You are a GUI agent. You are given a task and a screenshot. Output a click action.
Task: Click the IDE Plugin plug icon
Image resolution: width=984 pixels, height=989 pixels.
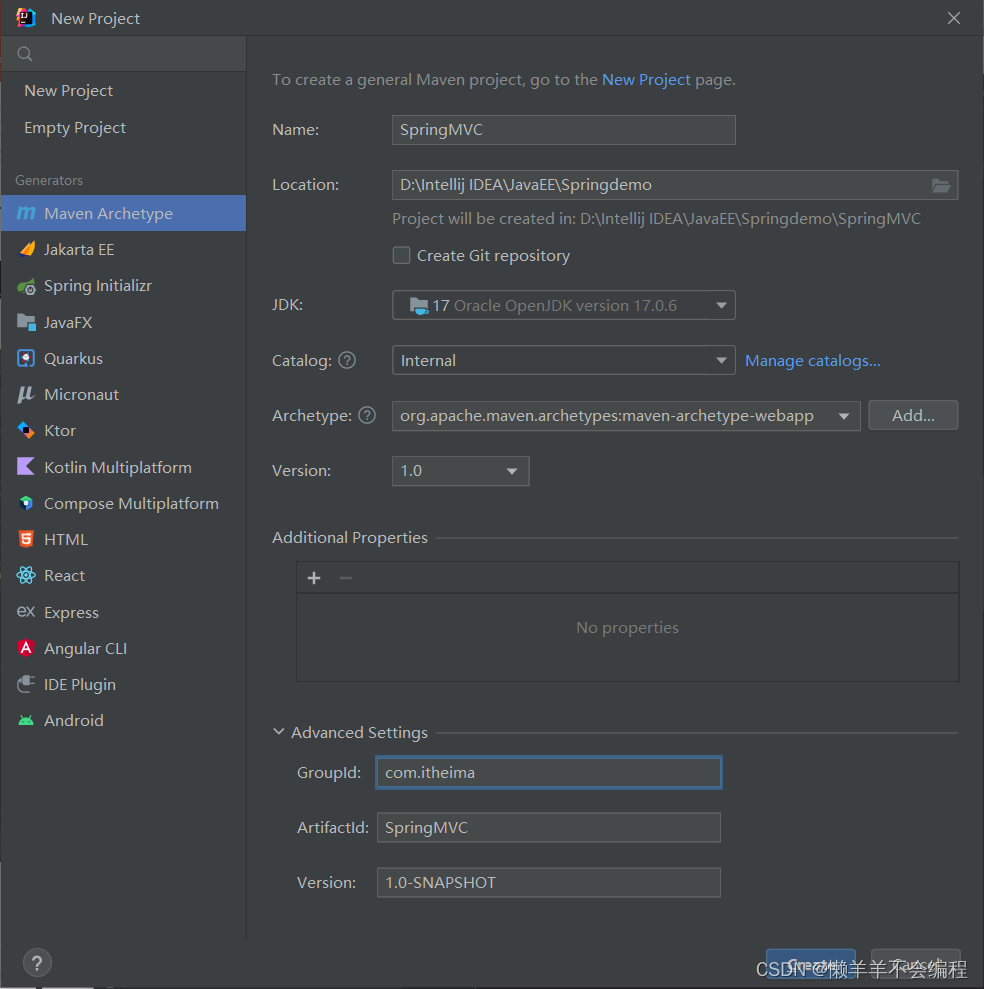(26, 684)
